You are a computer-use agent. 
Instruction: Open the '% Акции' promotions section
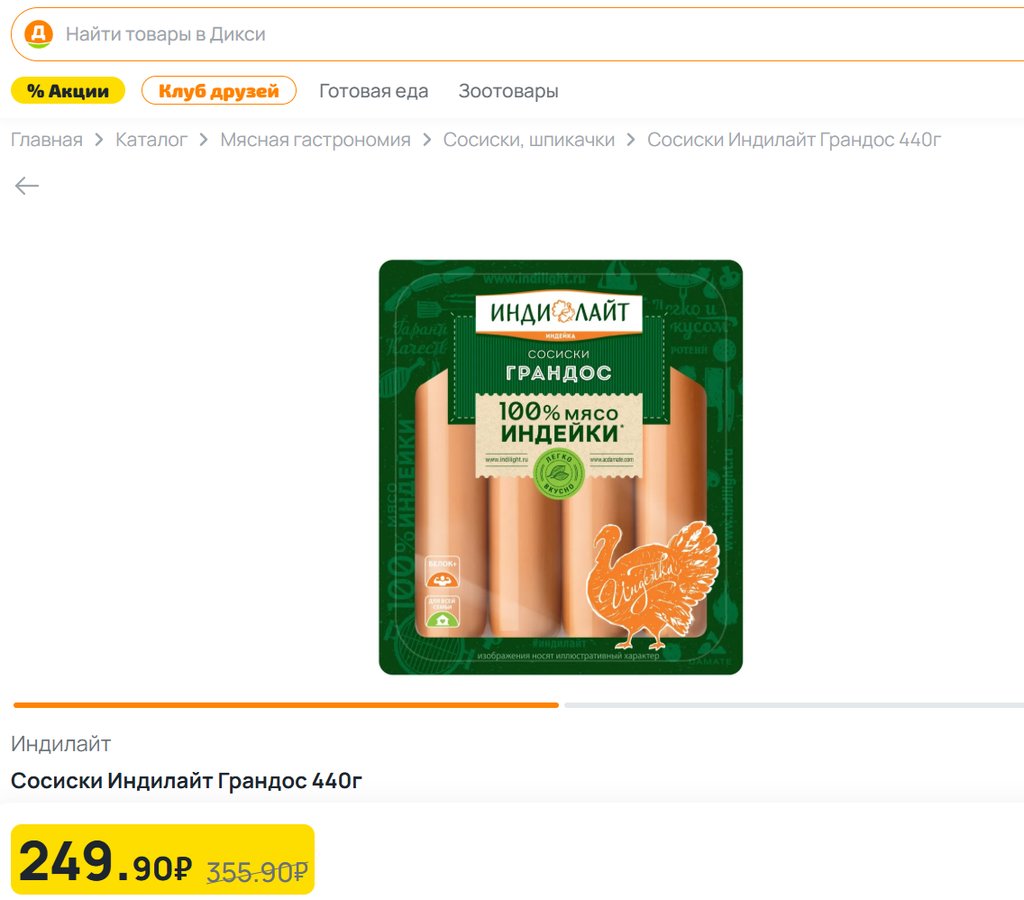68,91
